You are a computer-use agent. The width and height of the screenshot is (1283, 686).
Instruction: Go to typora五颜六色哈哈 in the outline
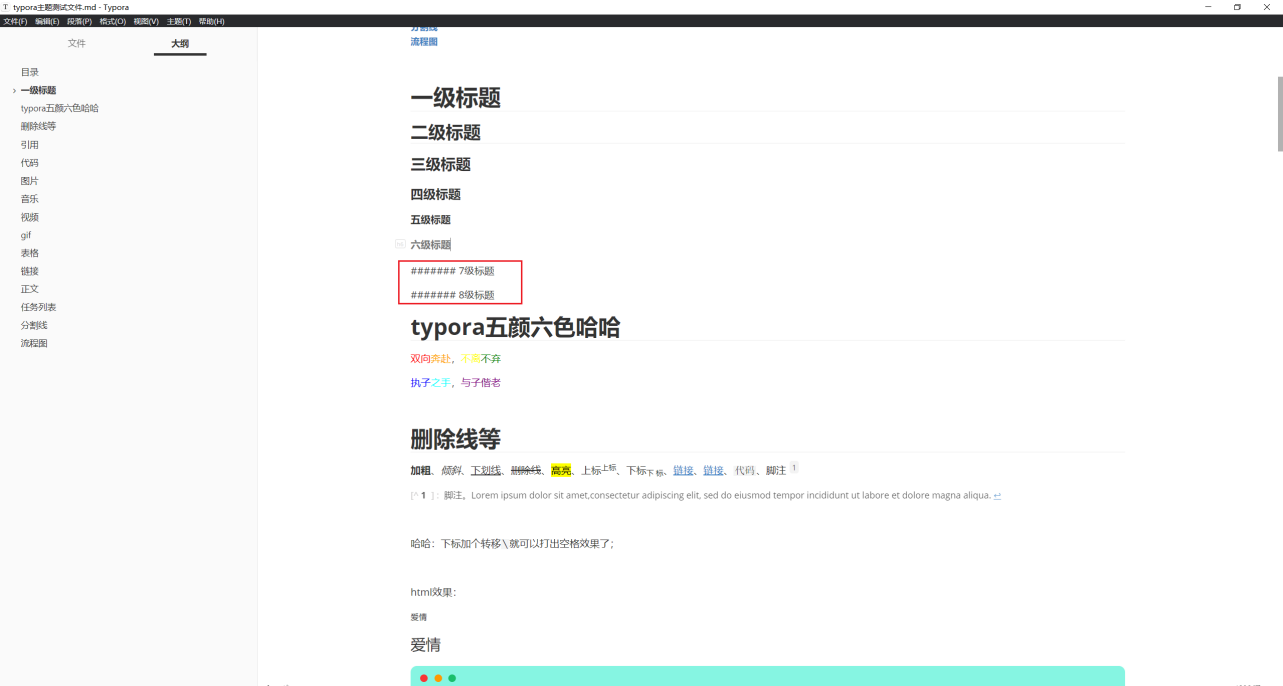coord(60,108)
